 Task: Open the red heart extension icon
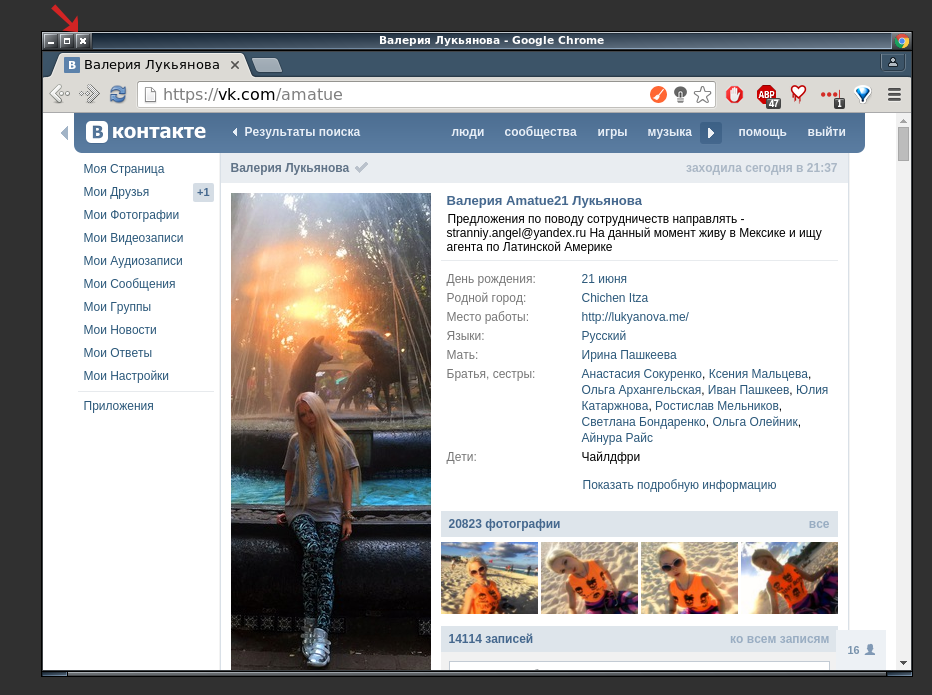coord(798,94)
